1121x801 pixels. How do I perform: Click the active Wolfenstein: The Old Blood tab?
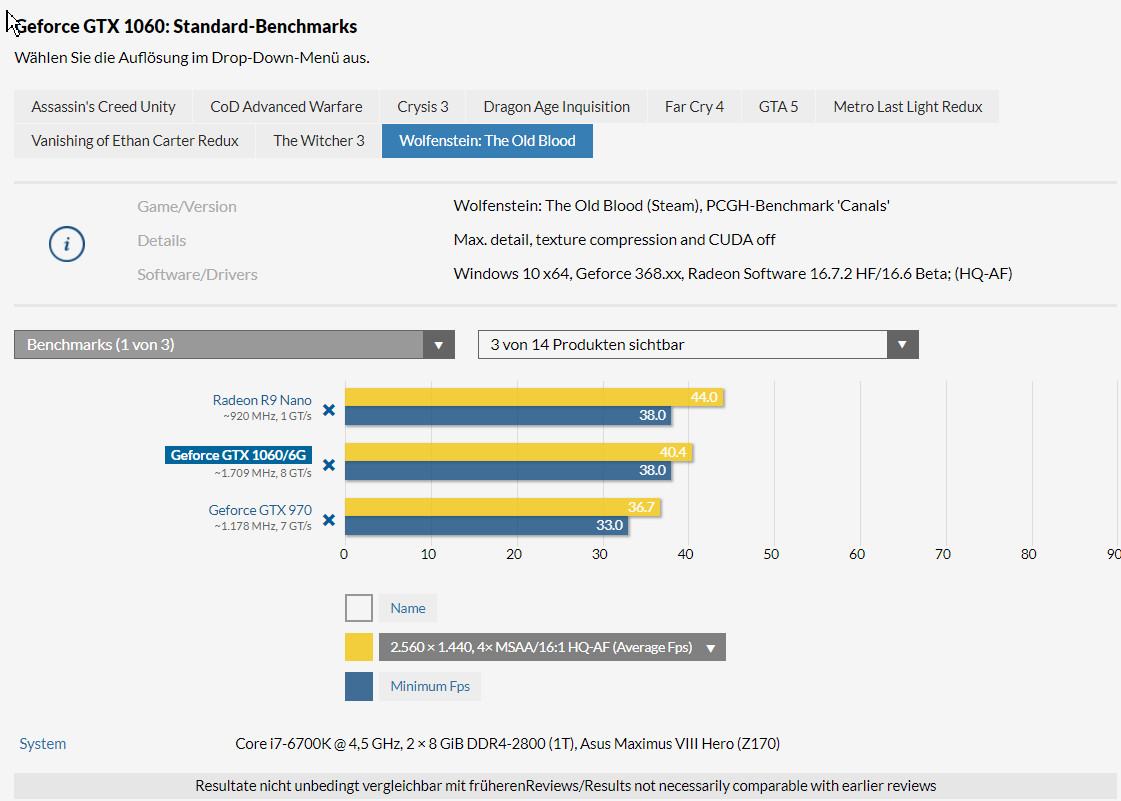(487, 141)
